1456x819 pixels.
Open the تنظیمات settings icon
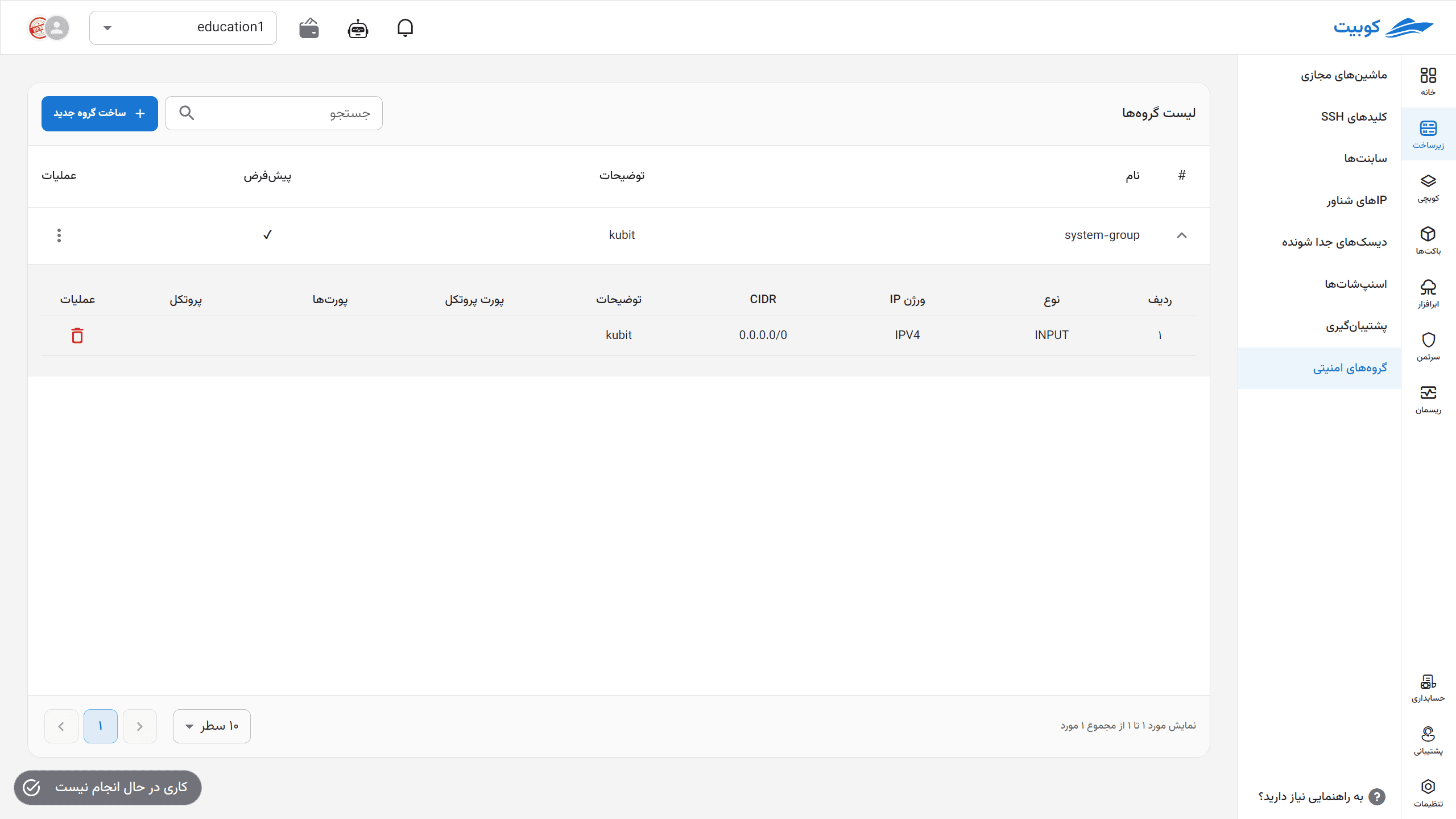point(1428,793)
